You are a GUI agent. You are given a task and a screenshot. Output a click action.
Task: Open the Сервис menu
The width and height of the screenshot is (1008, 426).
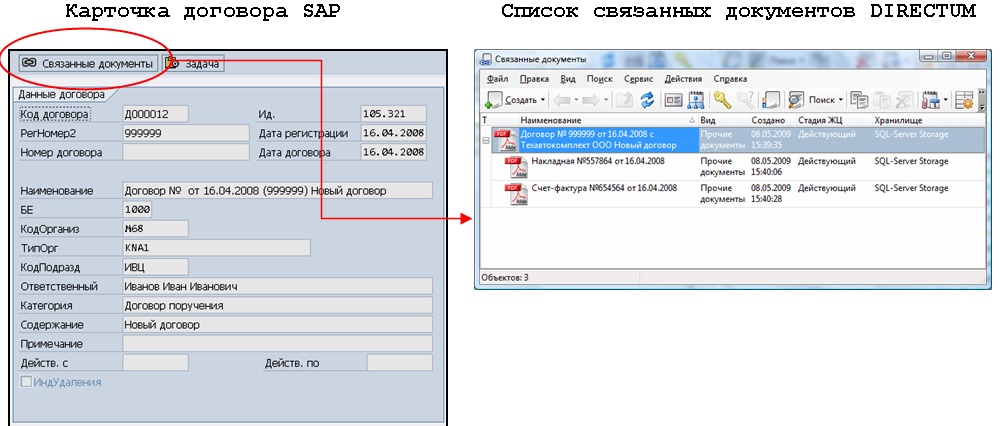[638, 78]
